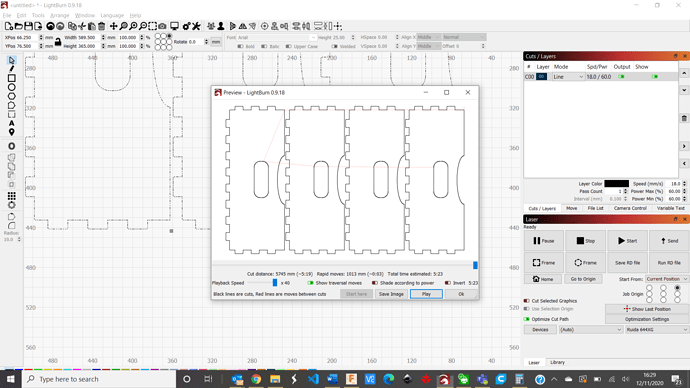Click the Play button in Preview

pyautogui.click(x=426, y=294)
